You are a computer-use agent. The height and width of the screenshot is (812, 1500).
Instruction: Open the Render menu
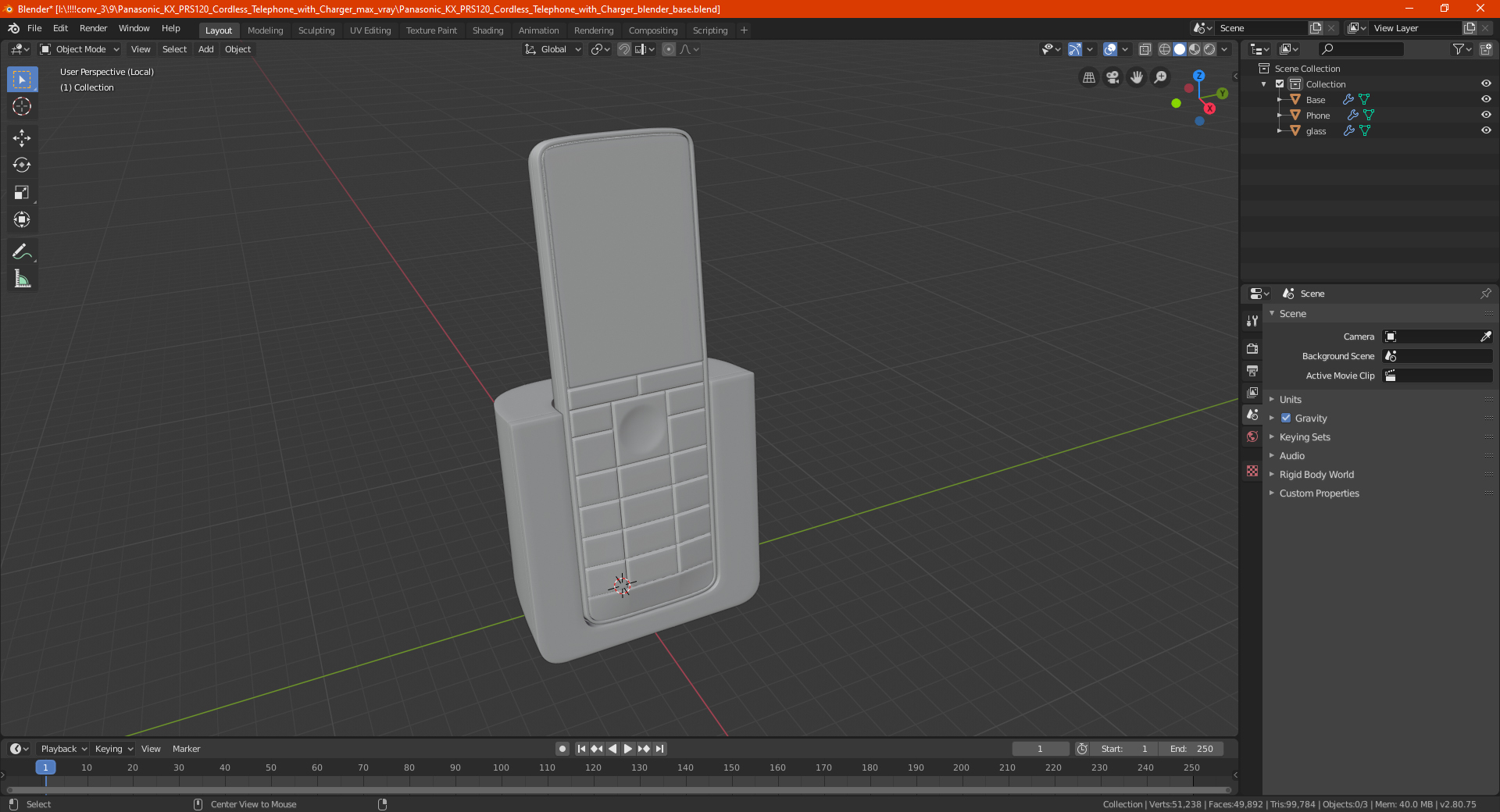[x=93, y=28]
